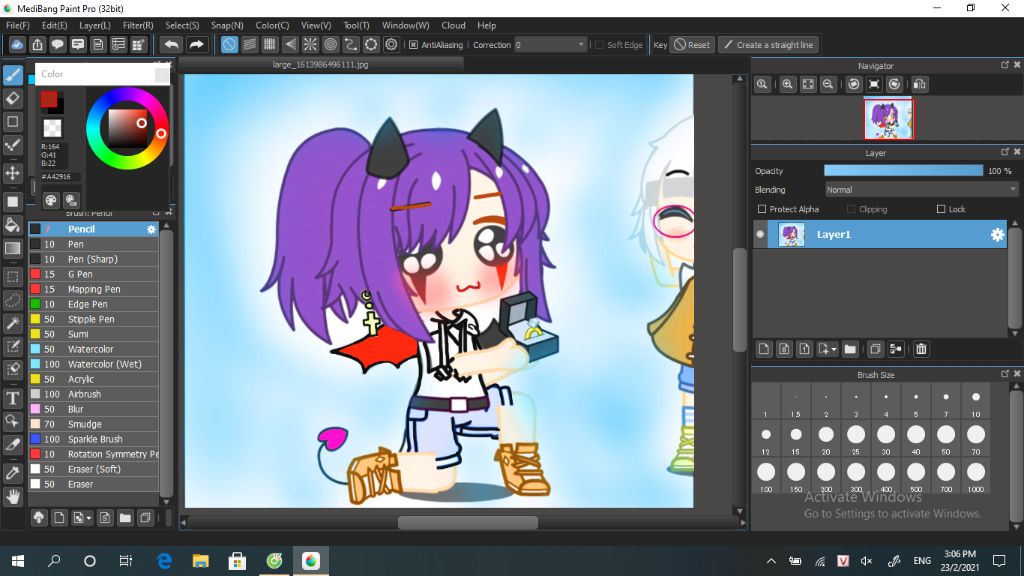Viewport: 1024px width, 576px height.
Task: Open the Correction dropdown
Action: tap(550, 45)
